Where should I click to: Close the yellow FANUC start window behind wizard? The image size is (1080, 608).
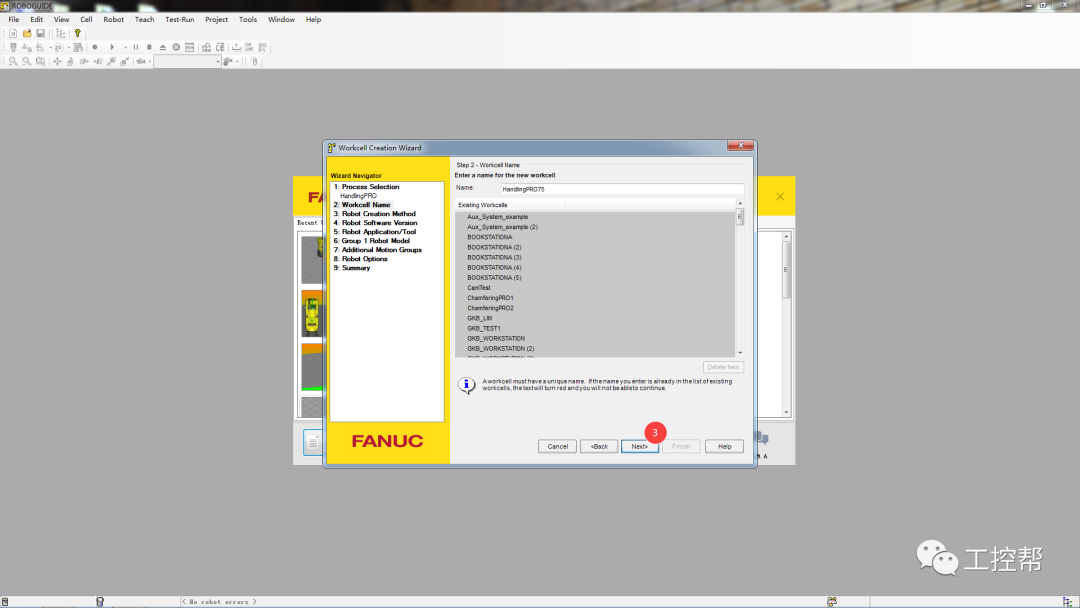tap(780, 196)
